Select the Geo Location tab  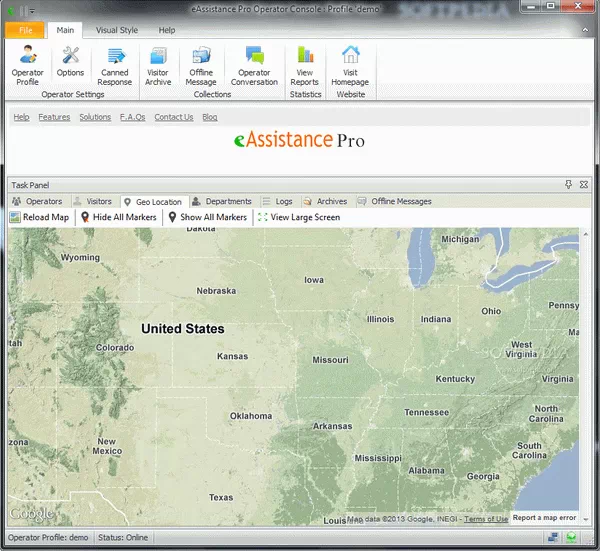pos(153,202)
